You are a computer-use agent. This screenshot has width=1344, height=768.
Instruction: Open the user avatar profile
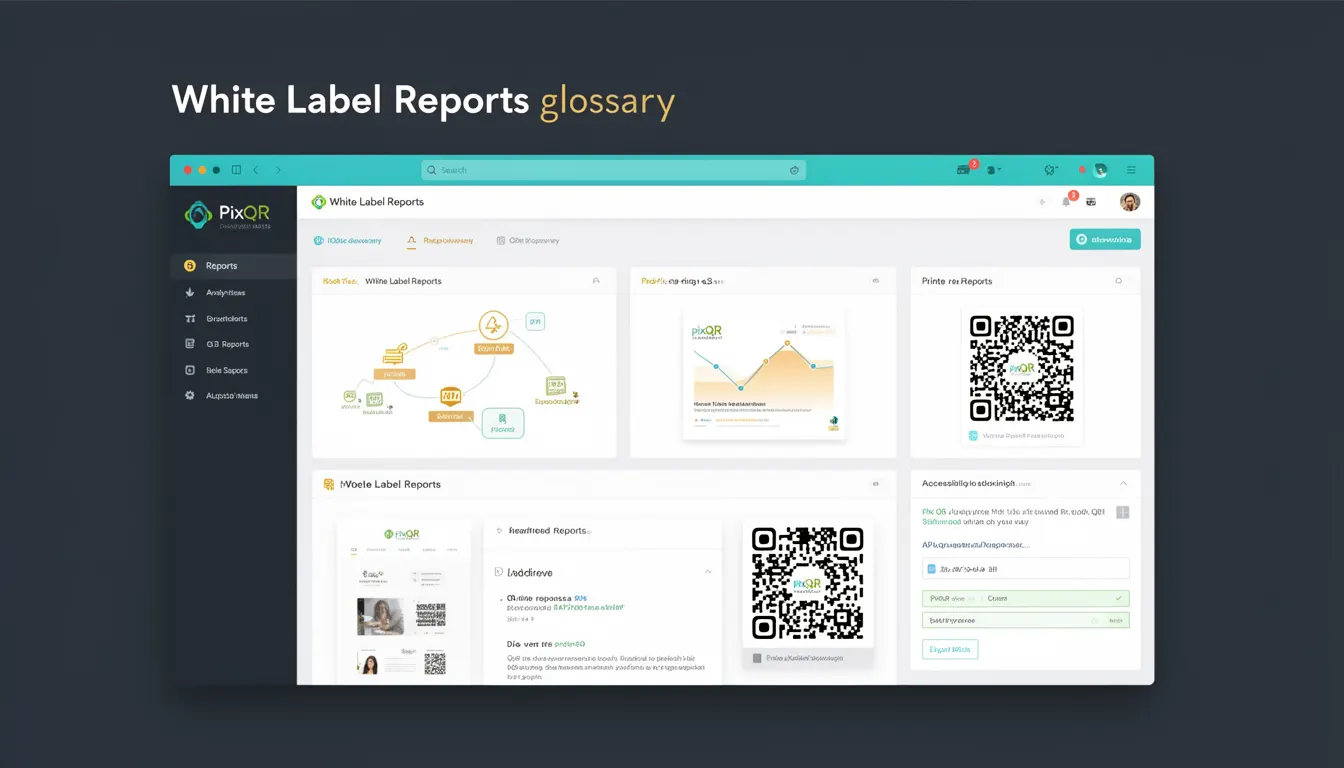1130,202
